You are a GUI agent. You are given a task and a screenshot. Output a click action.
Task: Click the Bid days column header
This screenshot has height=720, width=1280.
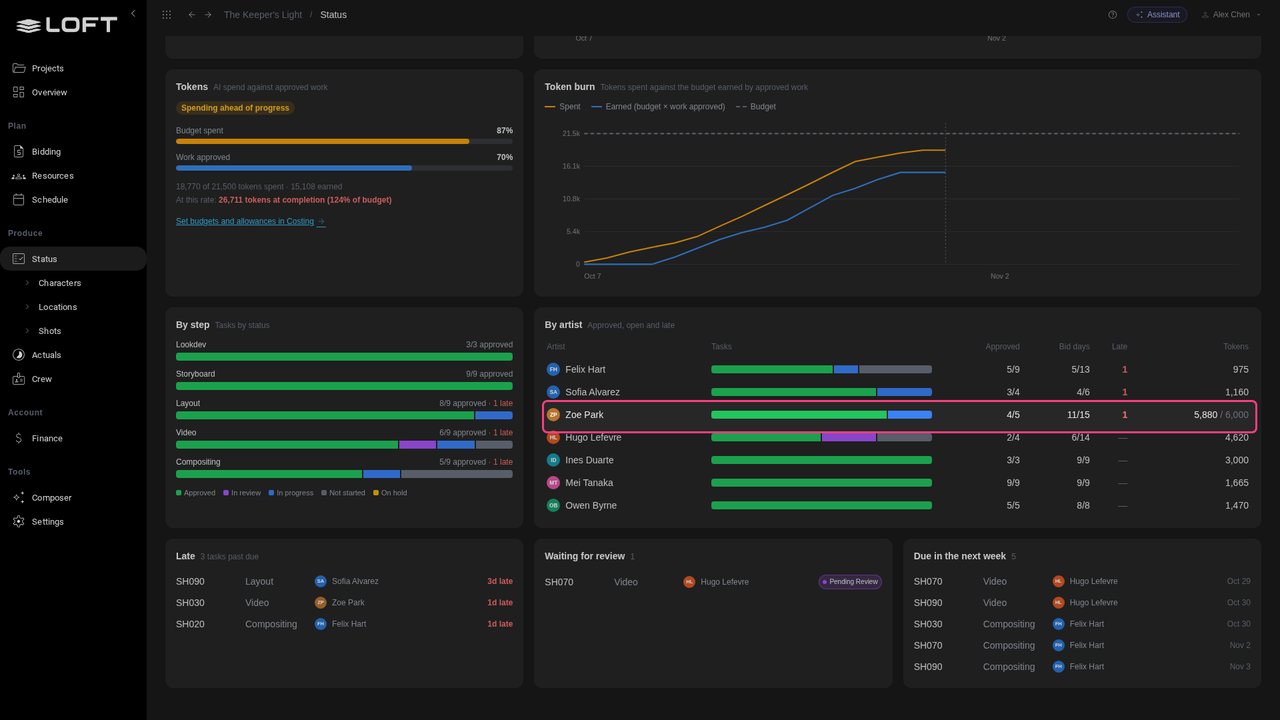(x=1074, y=347)
